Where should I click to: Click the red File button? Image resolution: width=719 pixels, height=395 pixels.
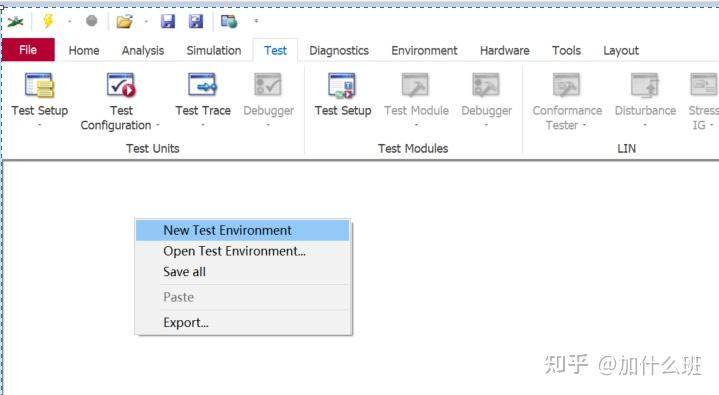tap(28, 50)
